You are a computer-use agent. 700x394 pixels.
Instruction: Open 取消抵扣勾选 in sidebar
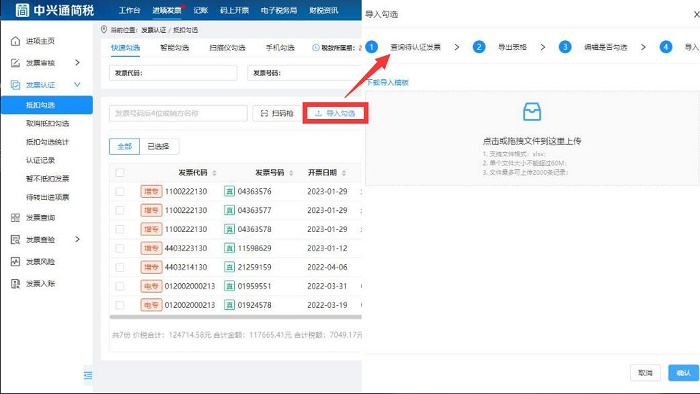coord(47,124)
